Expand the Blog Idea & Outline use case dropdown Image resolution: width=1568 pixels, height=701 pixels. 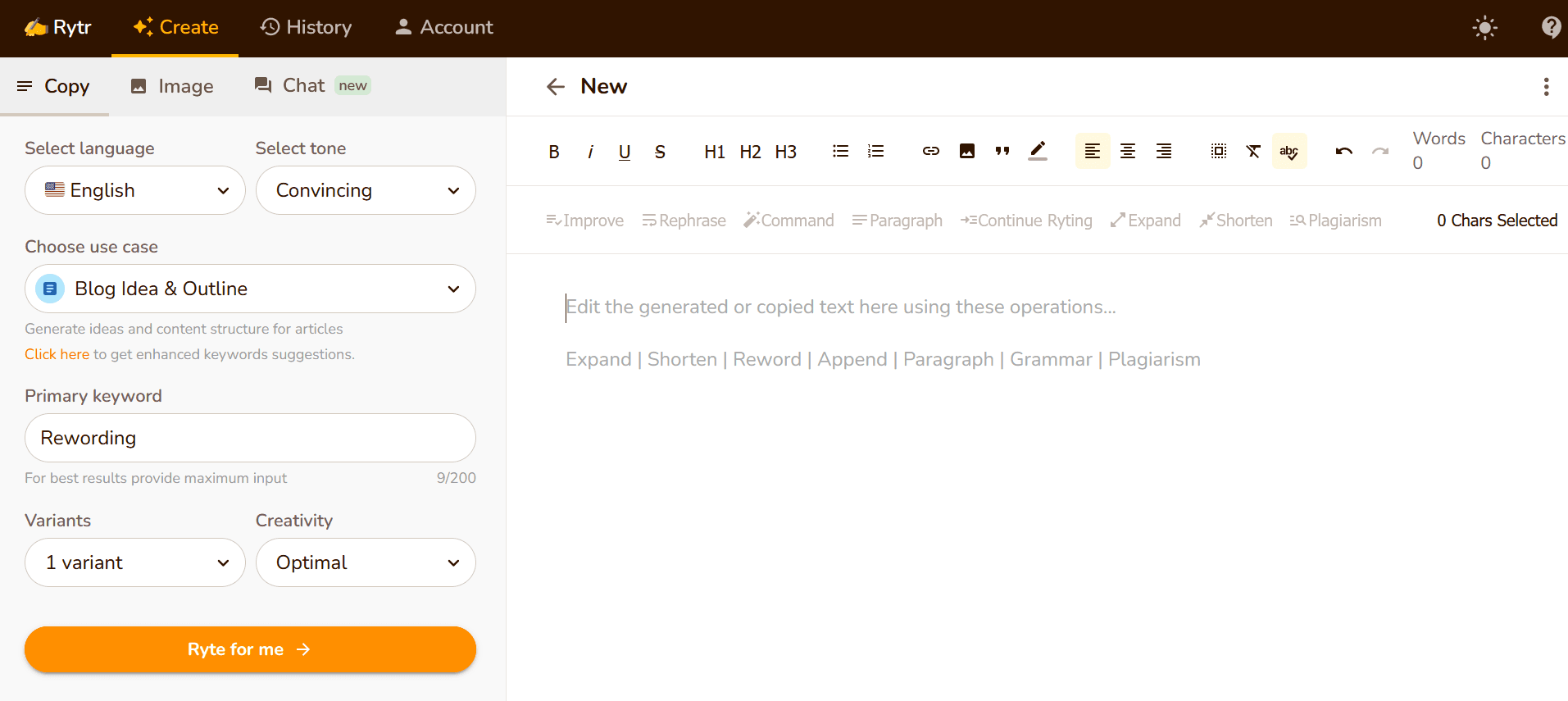click(250, 289)
